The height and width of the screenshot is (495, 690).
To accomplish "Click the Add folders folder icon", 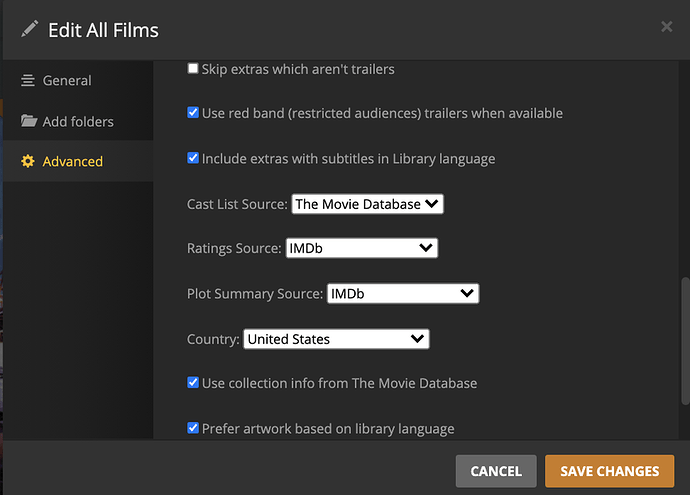I will point(28,122).
